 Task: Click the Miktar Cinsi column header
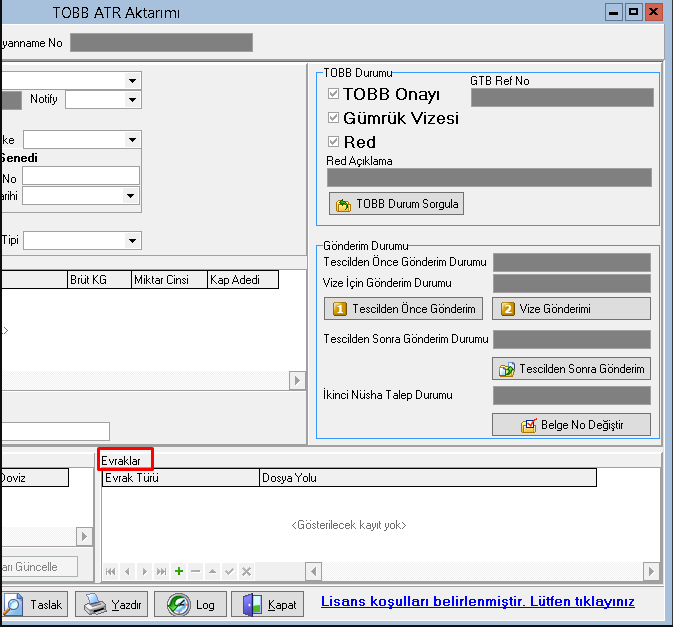point(169,280)
